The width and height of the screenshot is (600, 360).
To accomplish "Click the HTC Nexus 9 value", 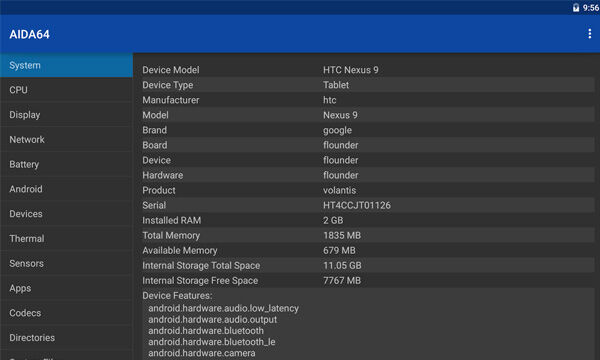I will click(x=351, y=70).
